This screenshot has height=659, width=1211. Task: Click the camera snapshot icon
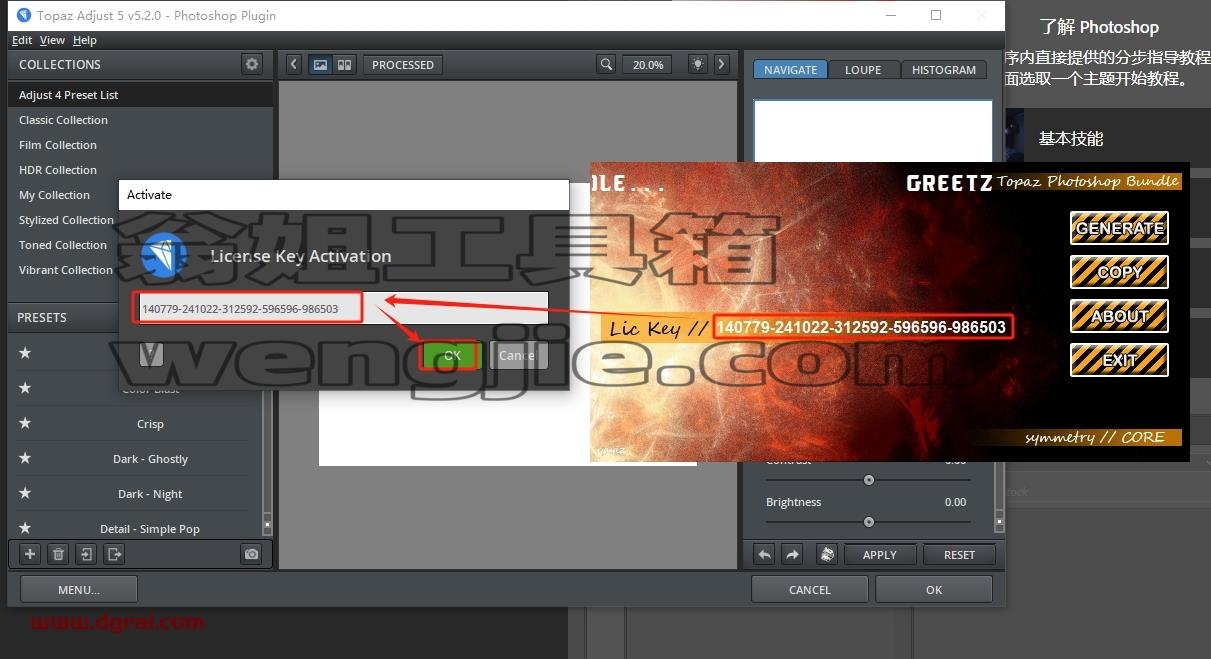[x=251, y=554]
